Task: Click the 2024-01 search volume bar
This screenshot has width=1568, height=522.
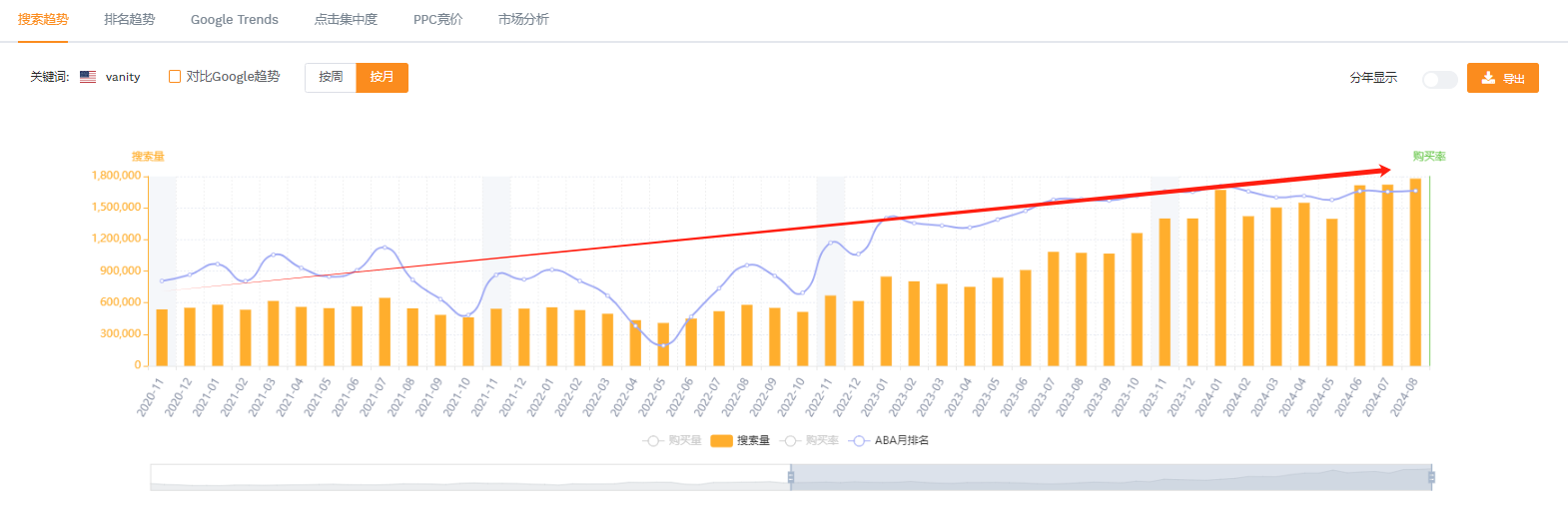Action: (x=1220, y=277)
